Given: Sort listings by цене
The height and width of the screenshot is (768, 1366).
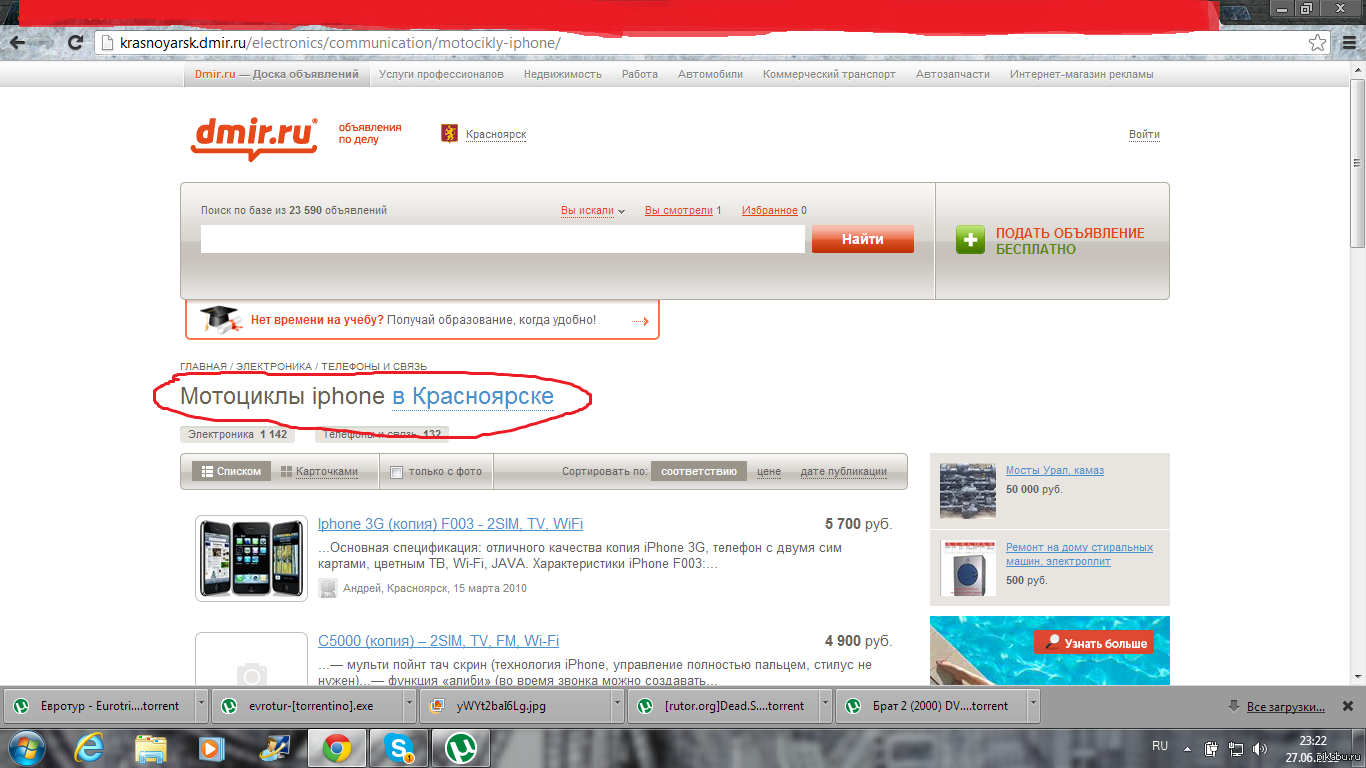Looking at the screenshot, I should 769,471.
